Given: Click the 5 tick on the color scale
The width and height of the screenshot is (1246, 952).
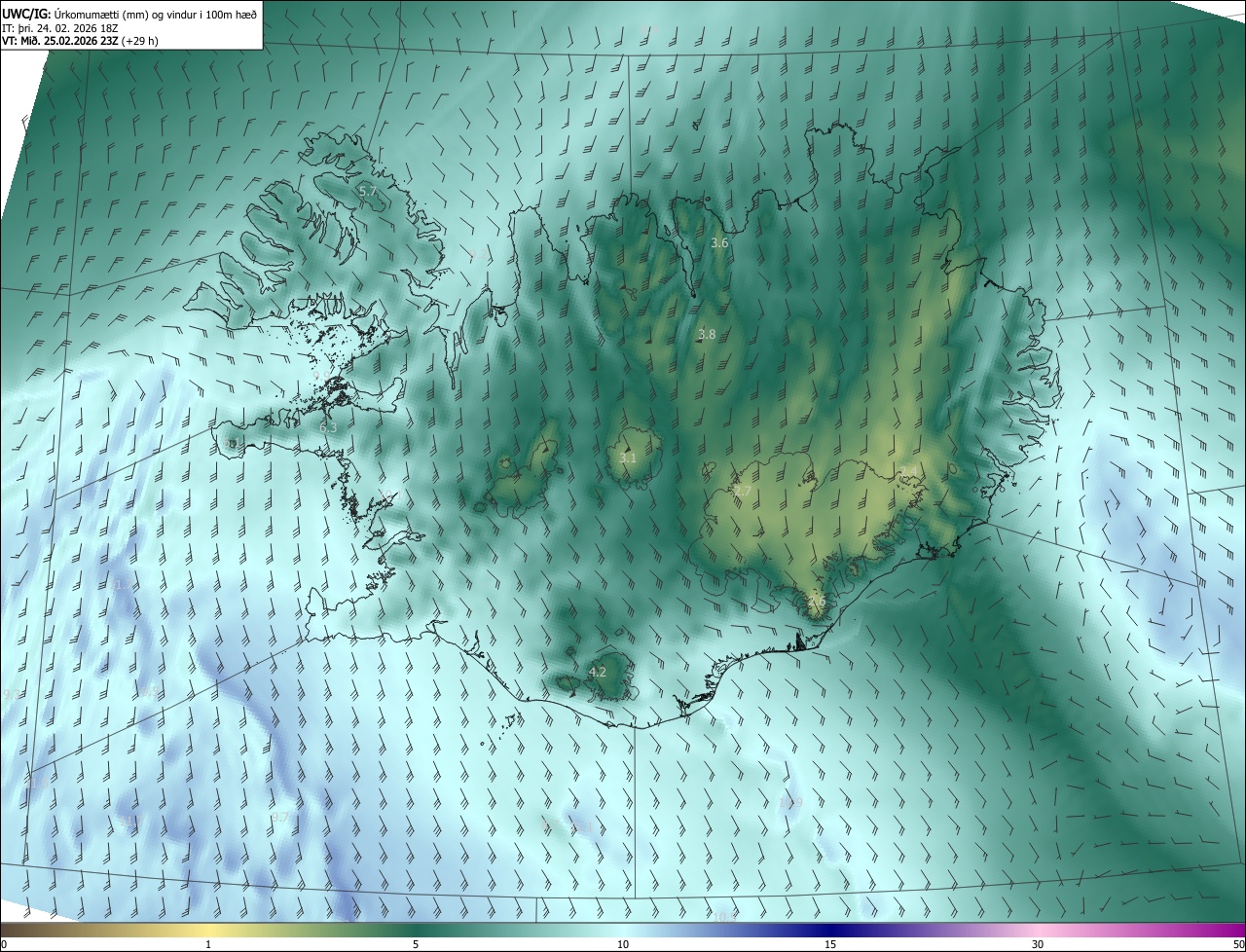Looking at the screenshot, I should tap(416, 945).
